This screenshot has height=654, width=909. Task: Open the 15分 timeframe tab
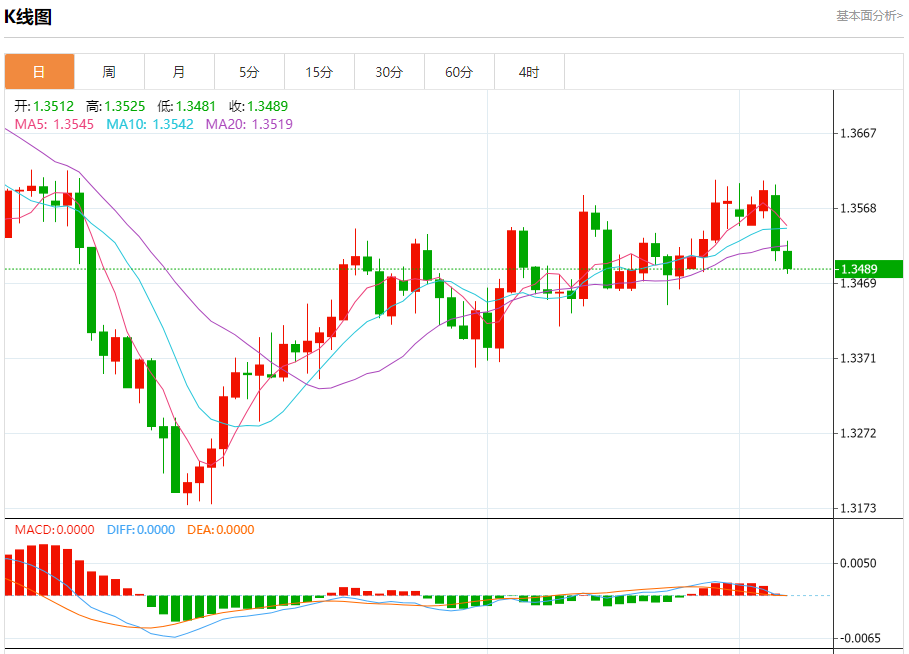point(319,72)
